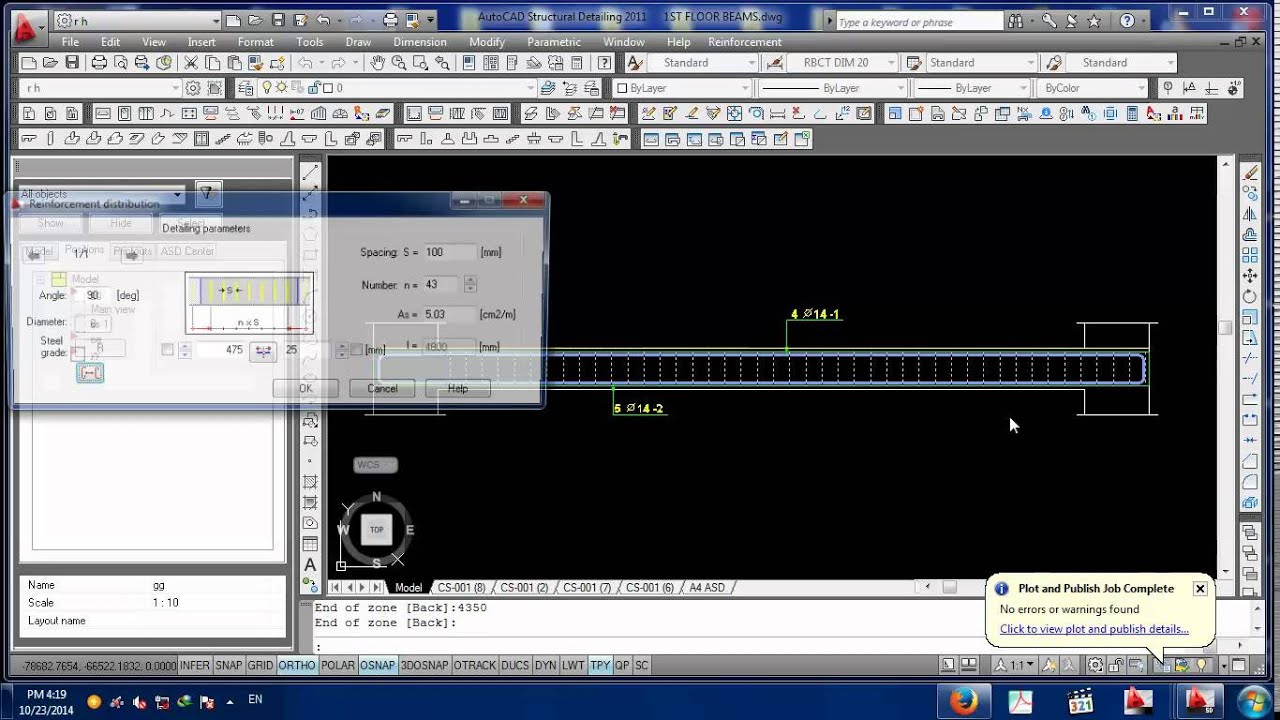Toggle OSNAP in the status bar
Viewport: 1280px width, 720px height.
[x=377, y=665]
